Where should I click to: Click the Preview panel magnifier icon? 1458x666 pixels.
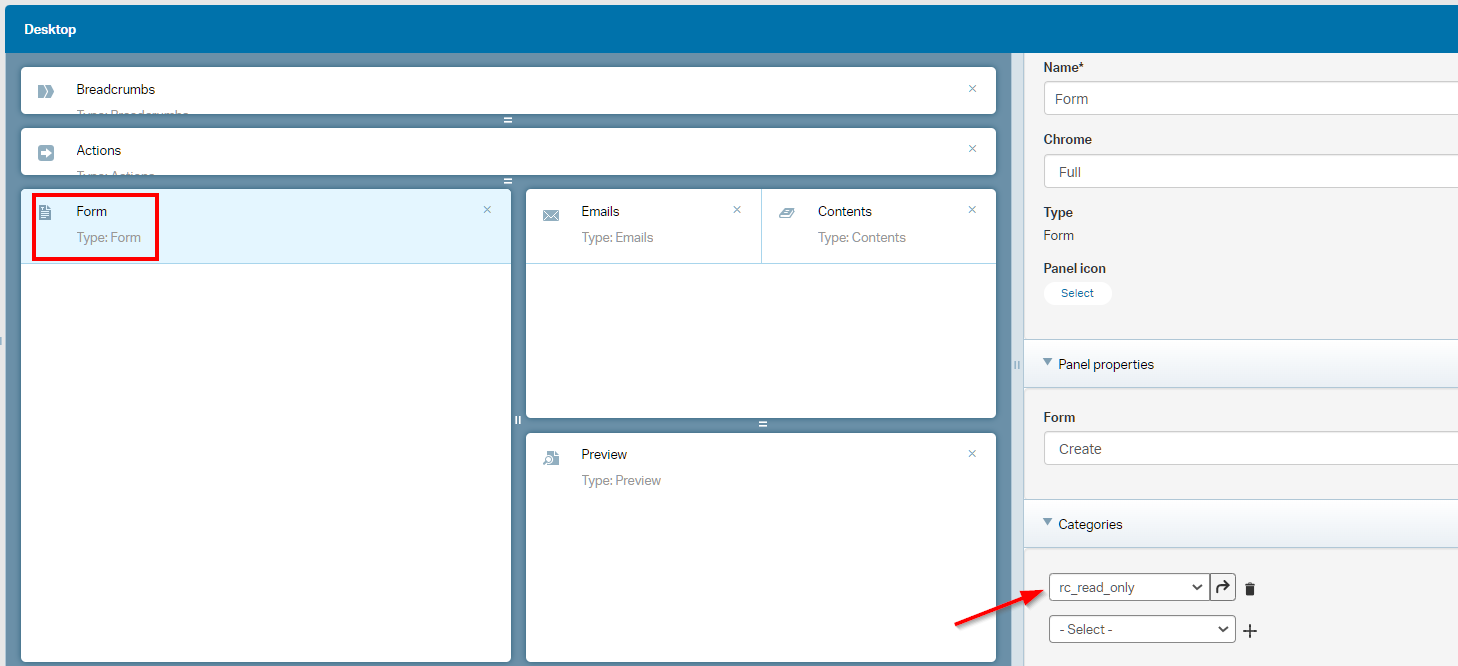pyautogui.click(x=551, y=458)
